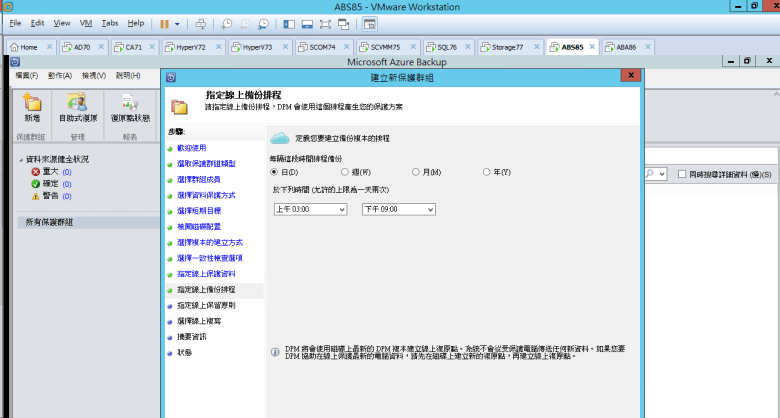This screenshot has width=780, height=418.
Task: Click the send Ctrl+Alt+Del toolbar icon
Action: tap(200, 24)
